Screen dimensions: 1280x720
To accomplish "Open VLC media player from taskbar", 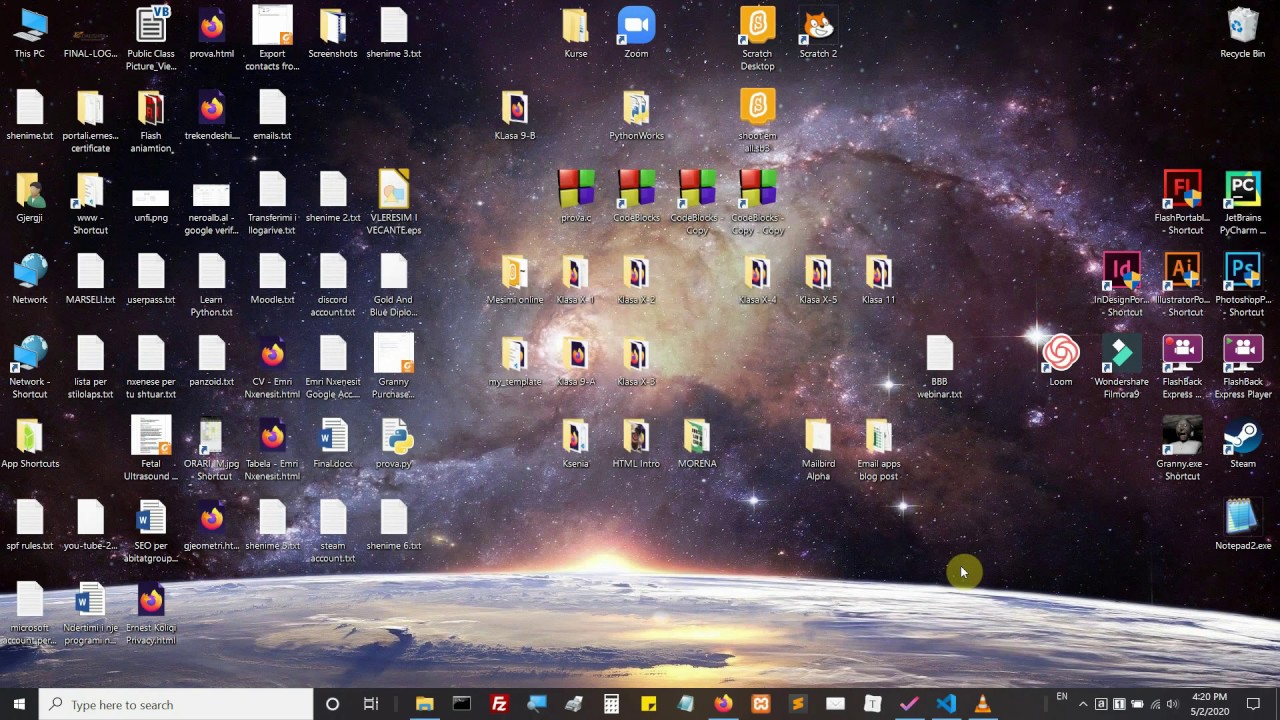I will coord(983,704).
